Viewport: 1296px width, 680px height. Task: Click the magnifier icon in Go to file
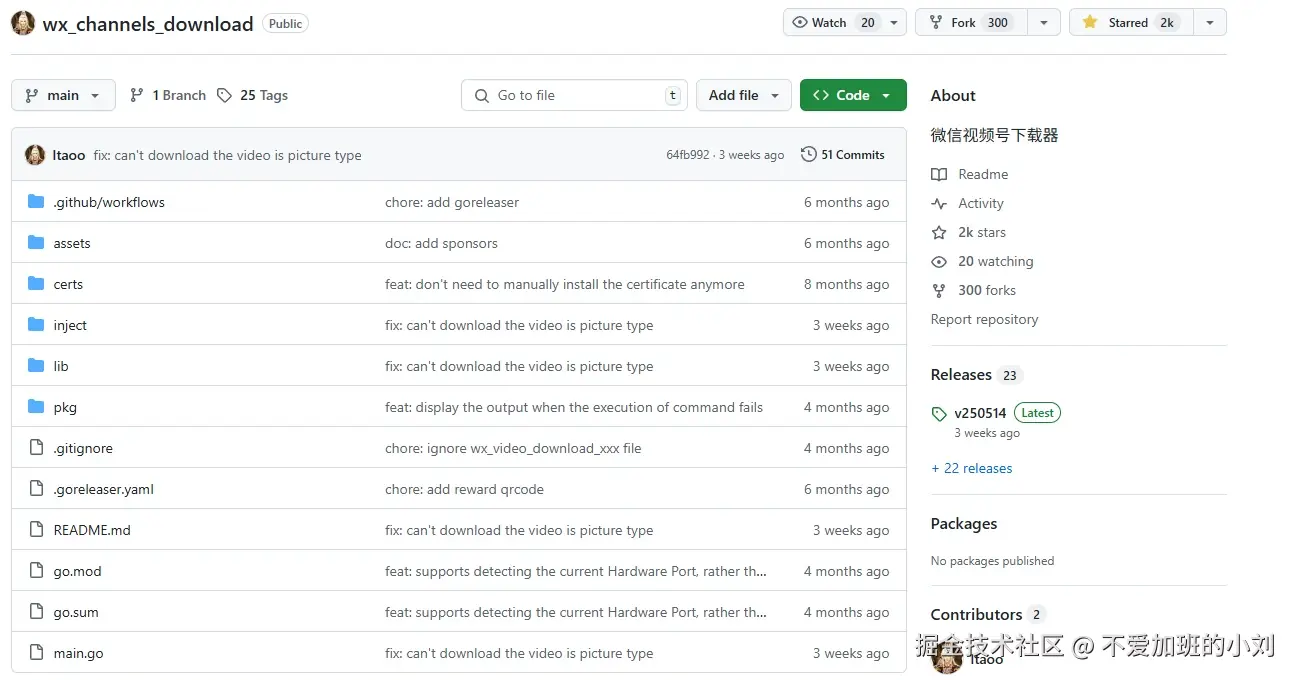pos(482,95)
